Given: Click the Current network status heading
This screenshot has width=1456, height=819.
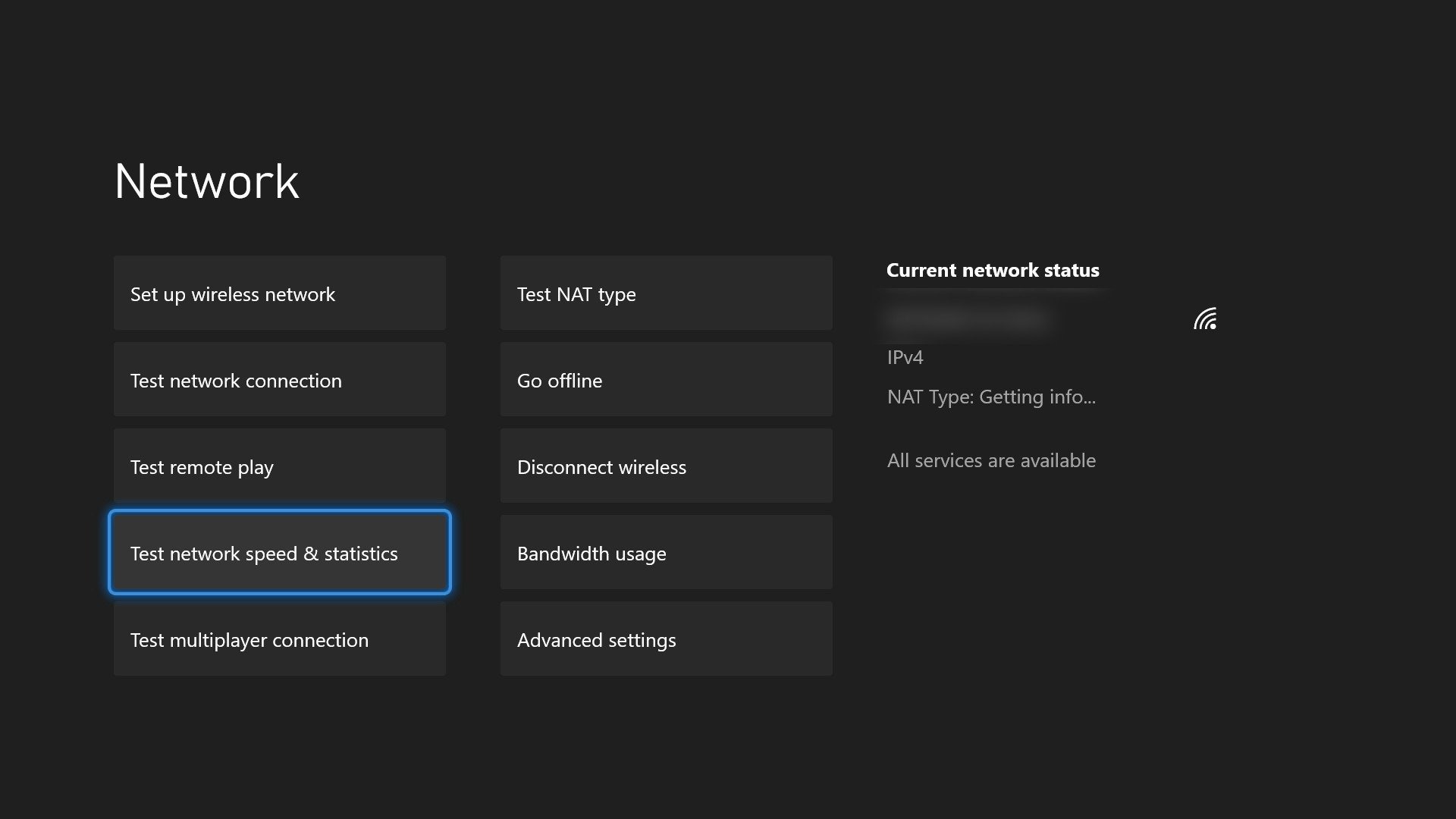Looking at the screenshot, I should click(993, 270).
